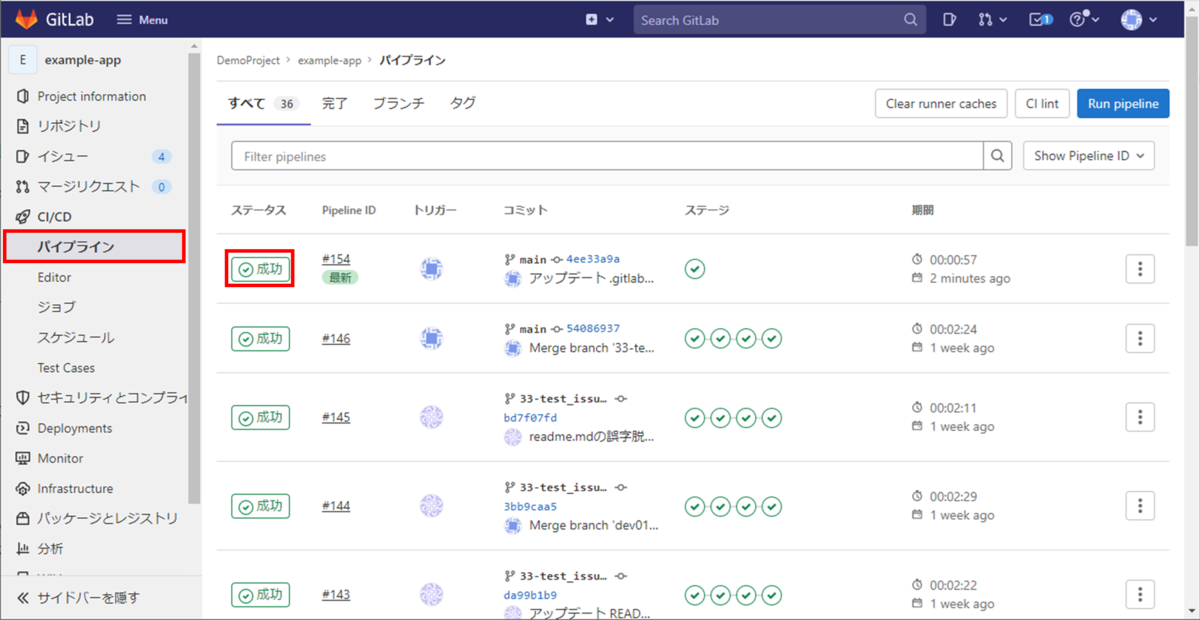Screen dimensions: 1200x620
Task: Click 成功 status badge for pipeline #154
Action: [260, 269]
